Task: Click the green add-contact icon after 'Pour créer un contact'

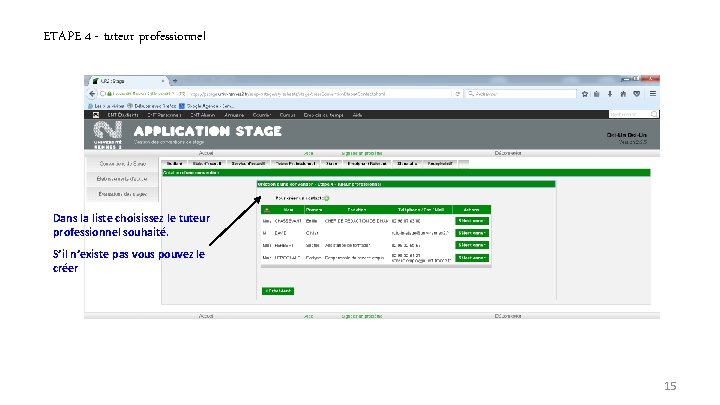Action: [x=327, y=198]
